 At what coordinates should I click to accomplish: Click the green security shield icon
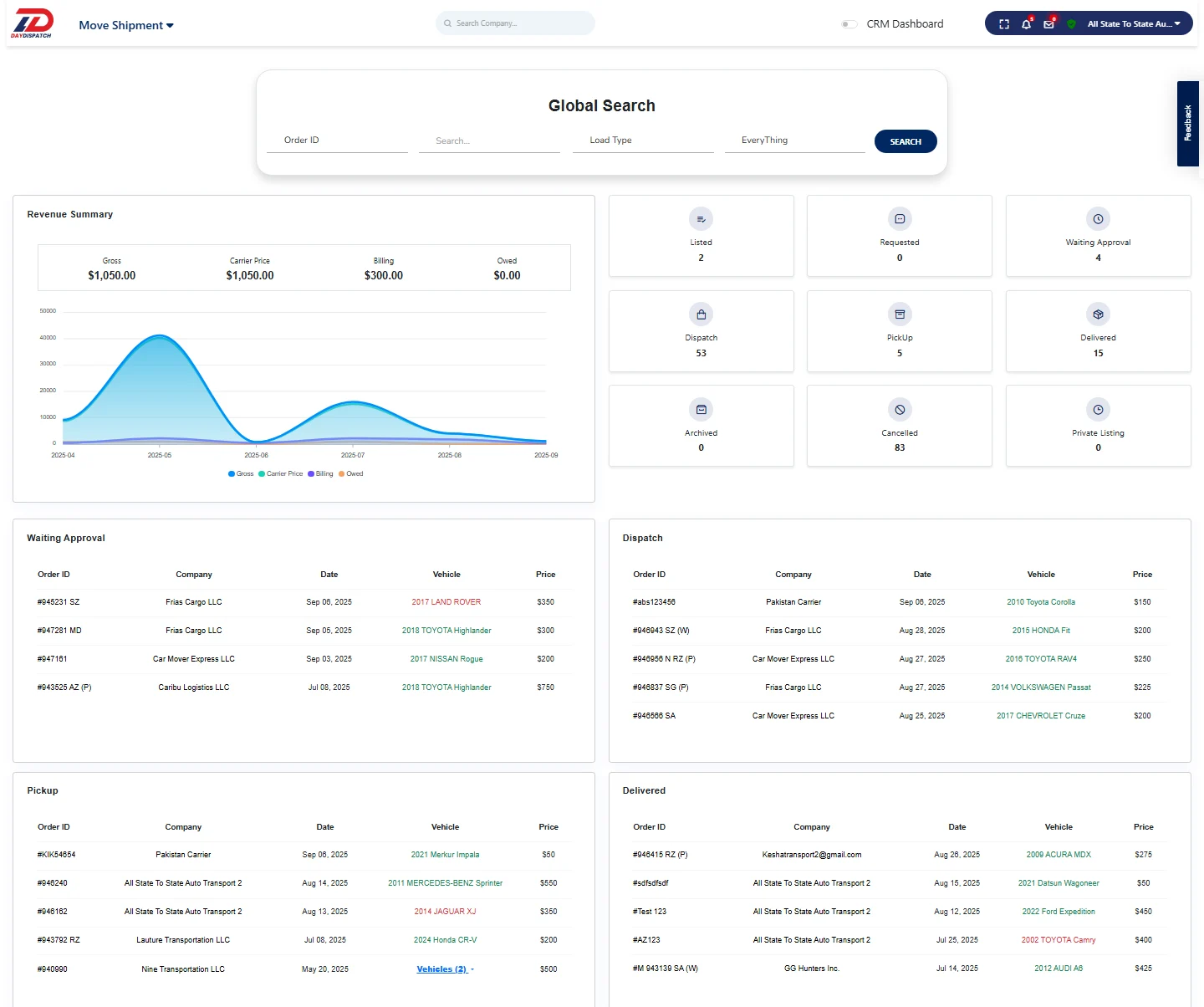1071,23
